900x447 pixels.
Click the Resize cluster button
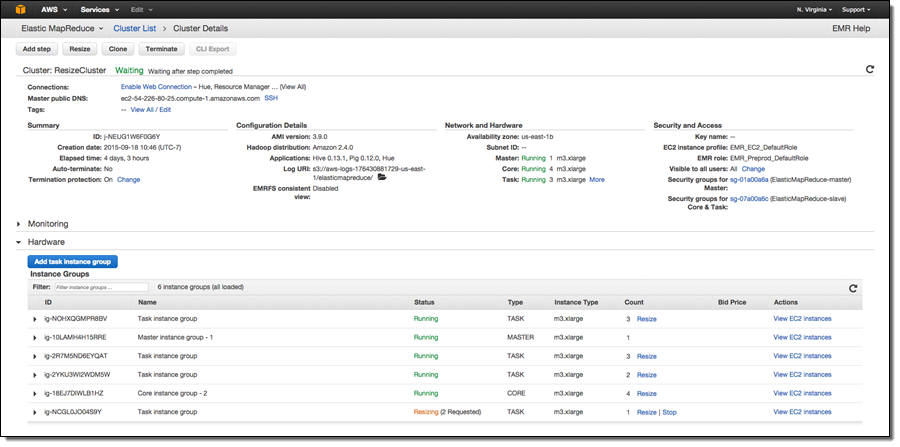click(80, 49)
